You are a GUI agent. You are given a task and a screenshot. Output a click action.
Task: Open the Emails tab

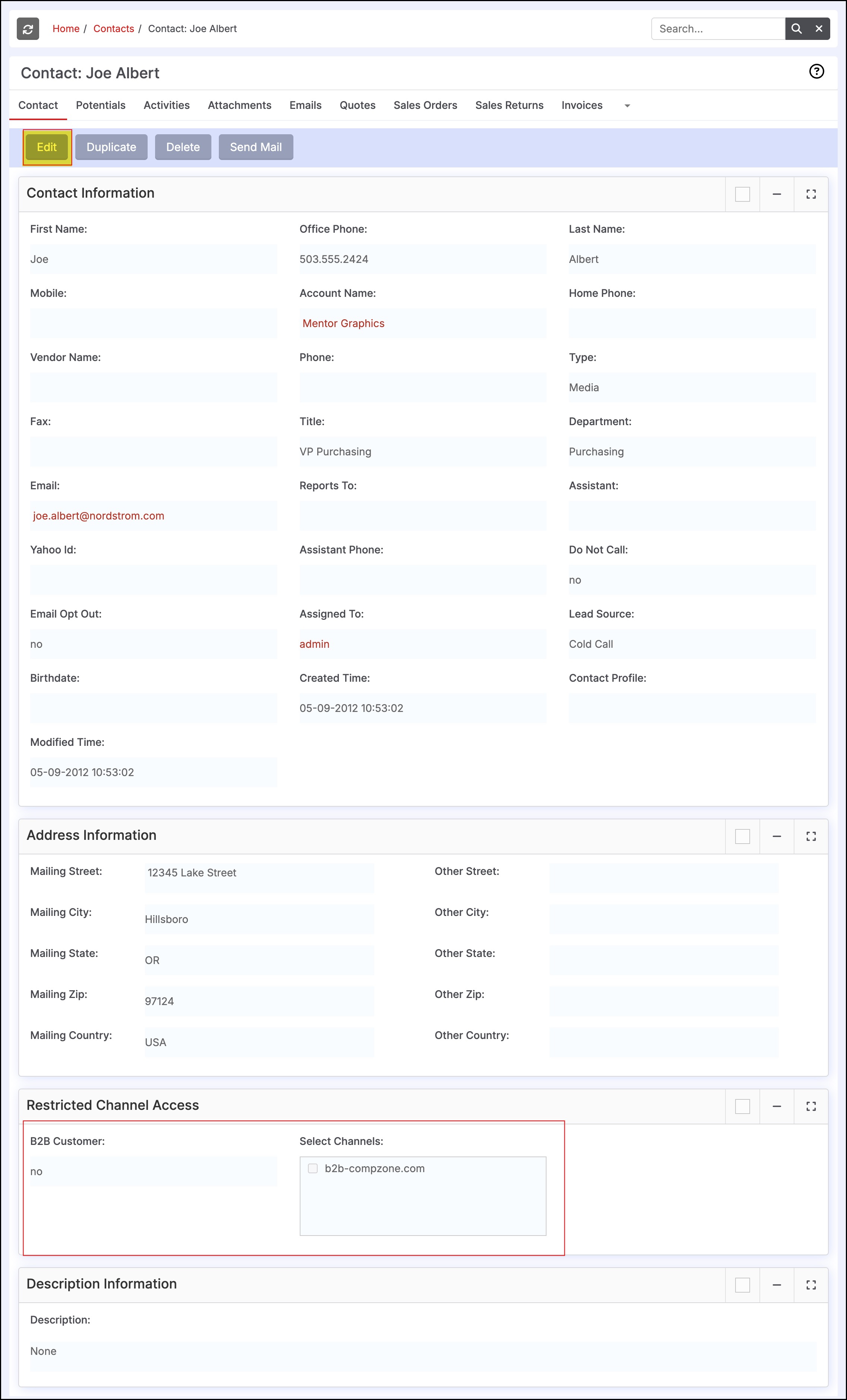(306, 105)
